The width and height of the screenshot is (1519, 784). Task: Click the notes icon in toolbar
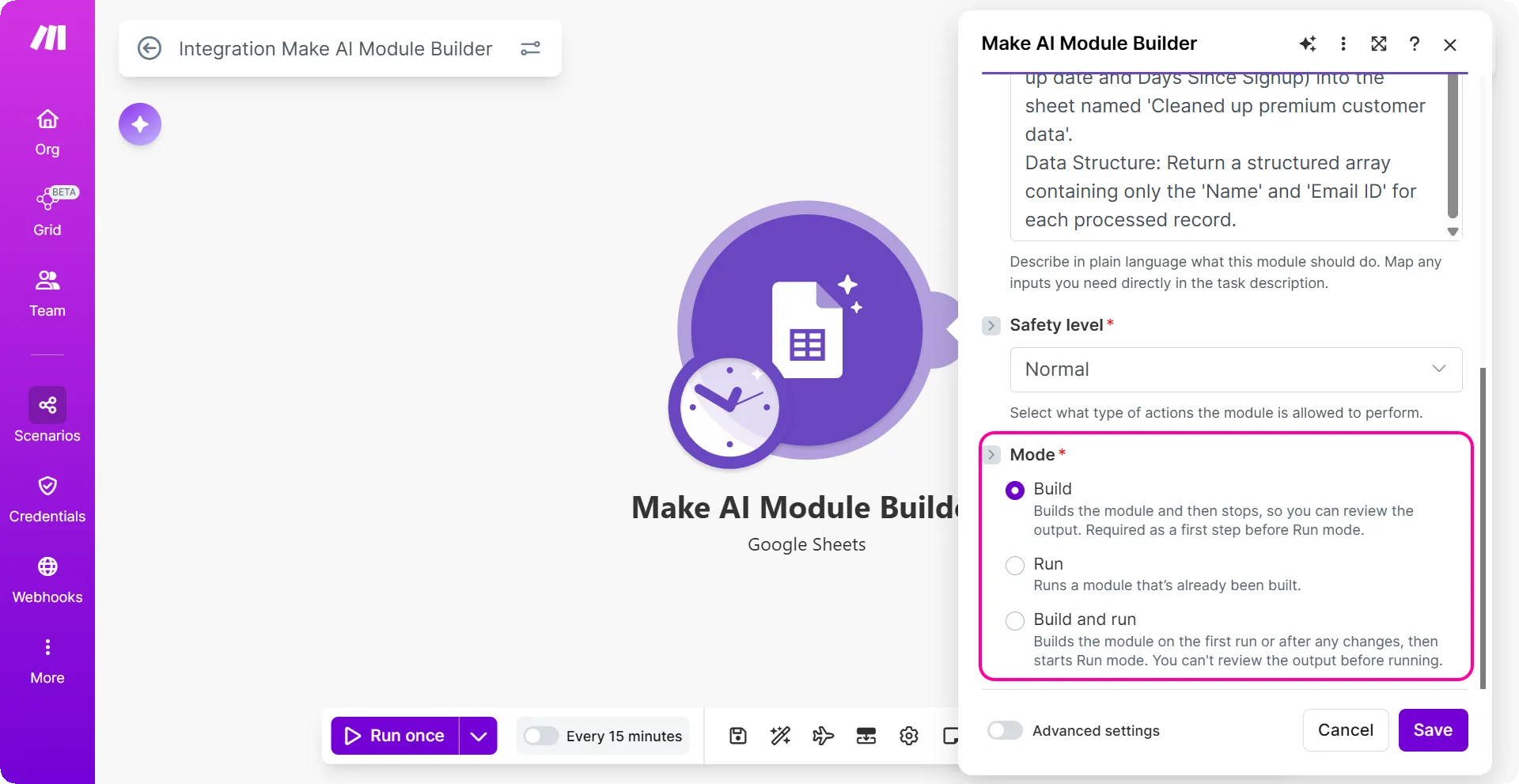click(950, 736)
